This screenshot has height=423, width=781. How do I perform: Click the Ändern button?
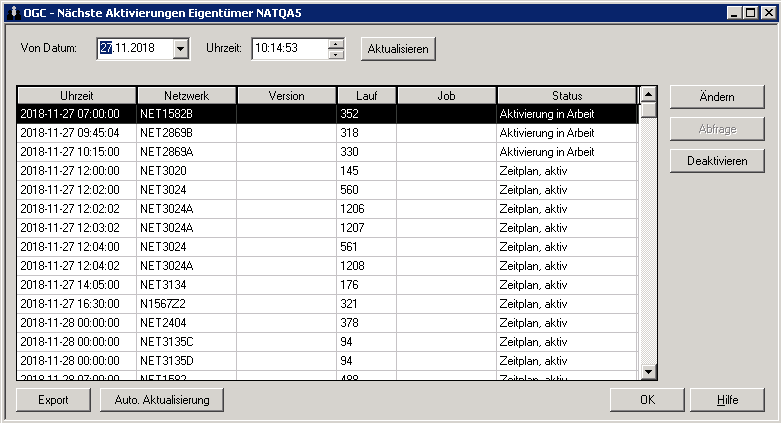pyautogui.click(x=716, y=97)
